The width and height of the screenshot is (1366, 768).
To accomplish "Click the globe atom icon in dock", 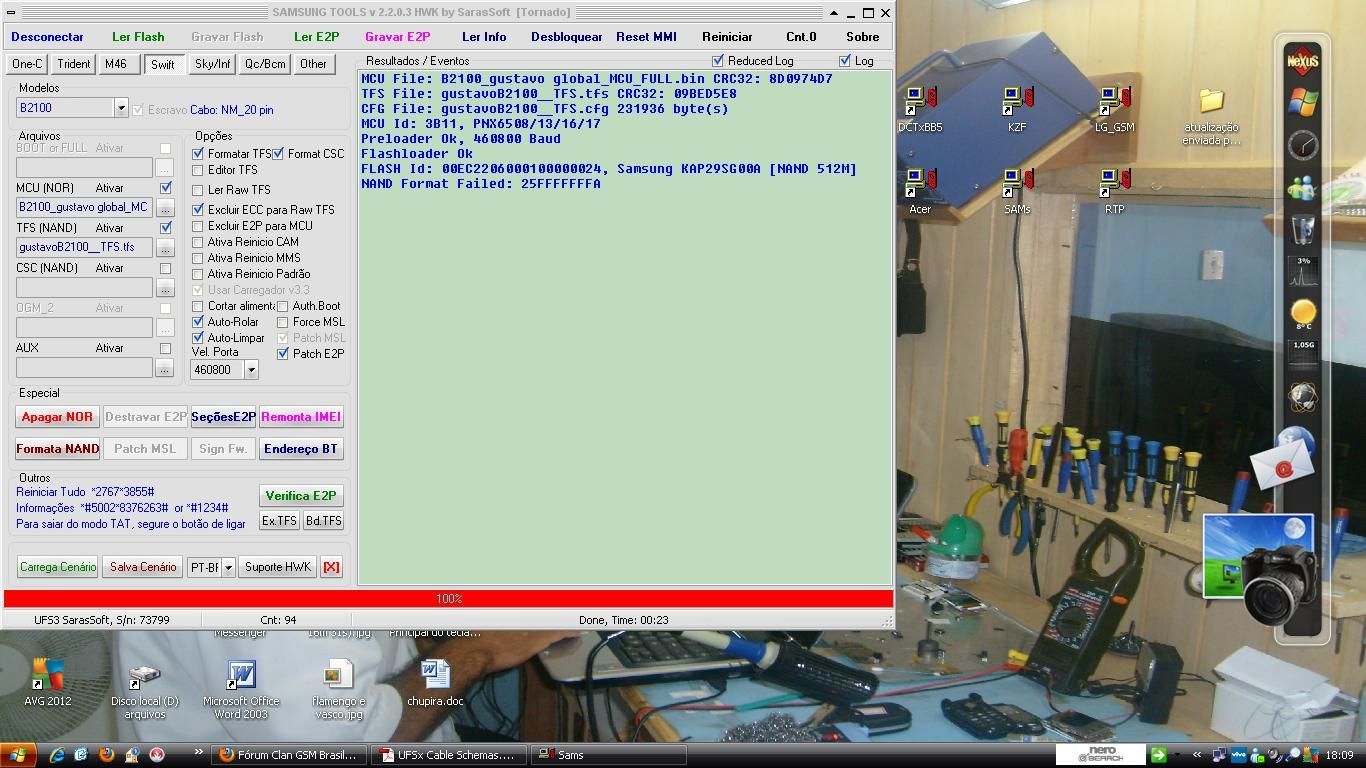I will click(x=1302, y=397).
